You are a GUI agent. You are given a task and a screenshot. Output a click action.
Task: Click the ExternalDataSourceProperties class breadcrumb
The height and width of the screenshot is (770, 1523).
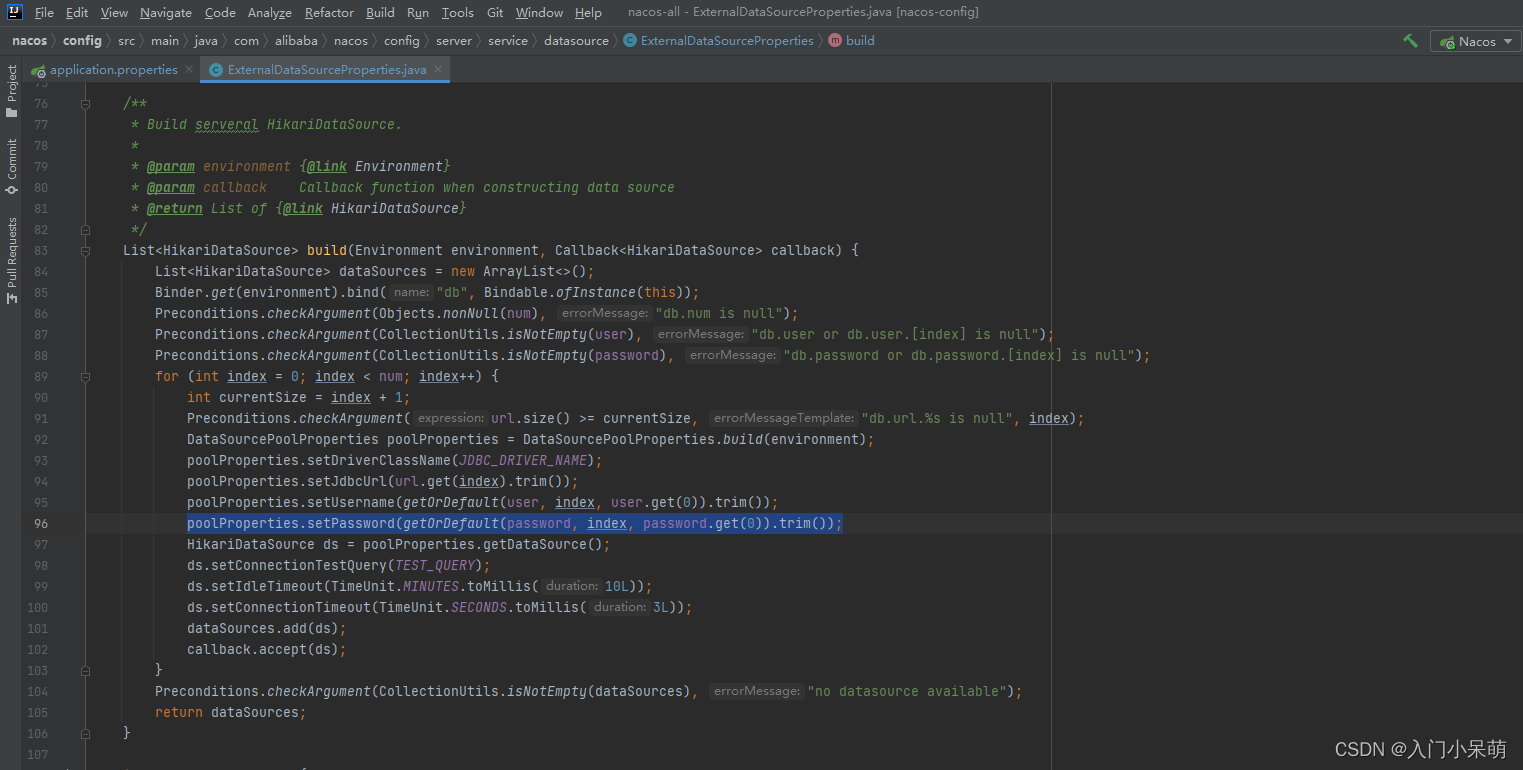tap(726, 41)
